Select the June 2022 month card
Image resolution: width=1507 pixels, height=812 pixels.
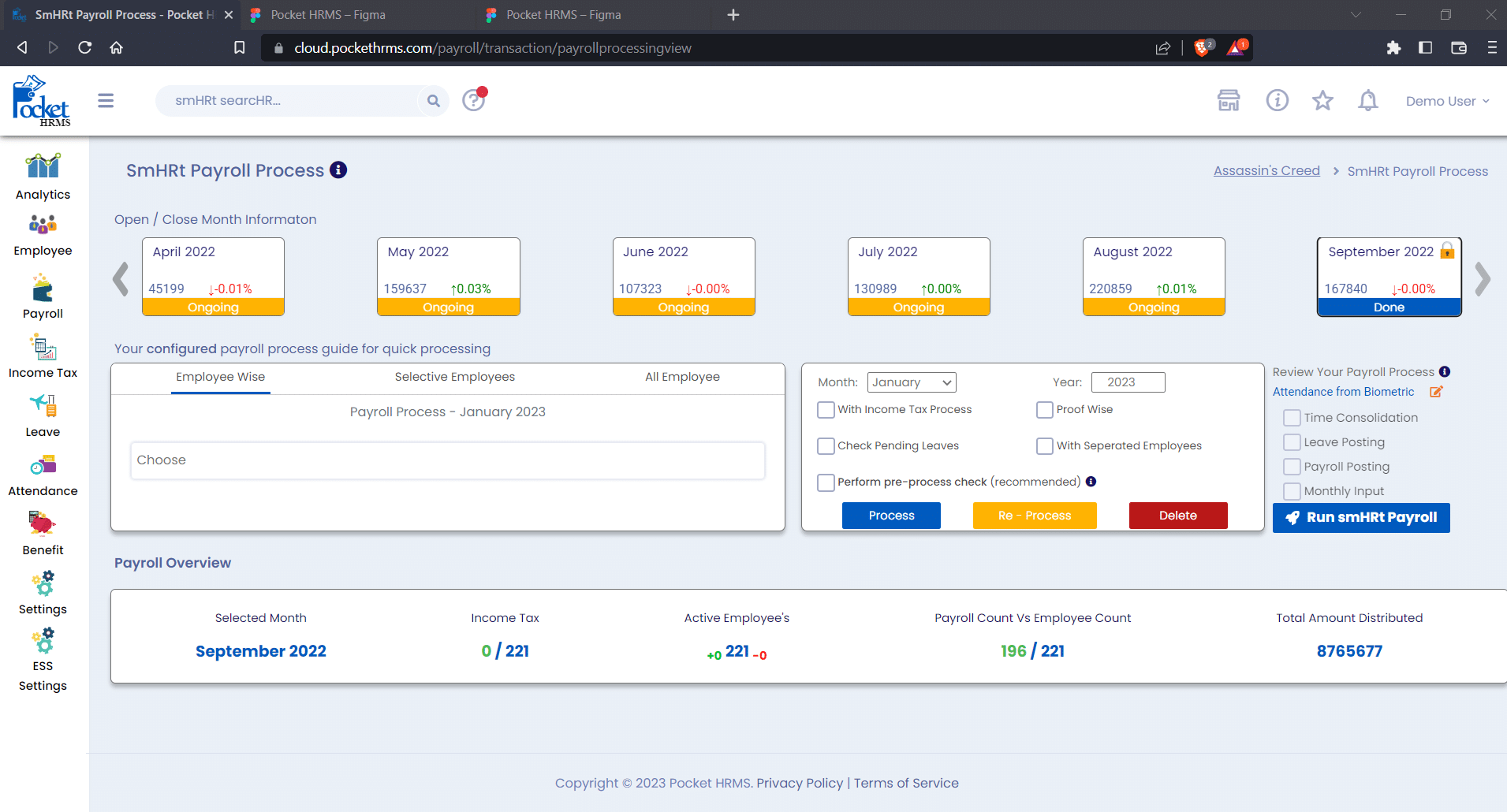point(684,277)
